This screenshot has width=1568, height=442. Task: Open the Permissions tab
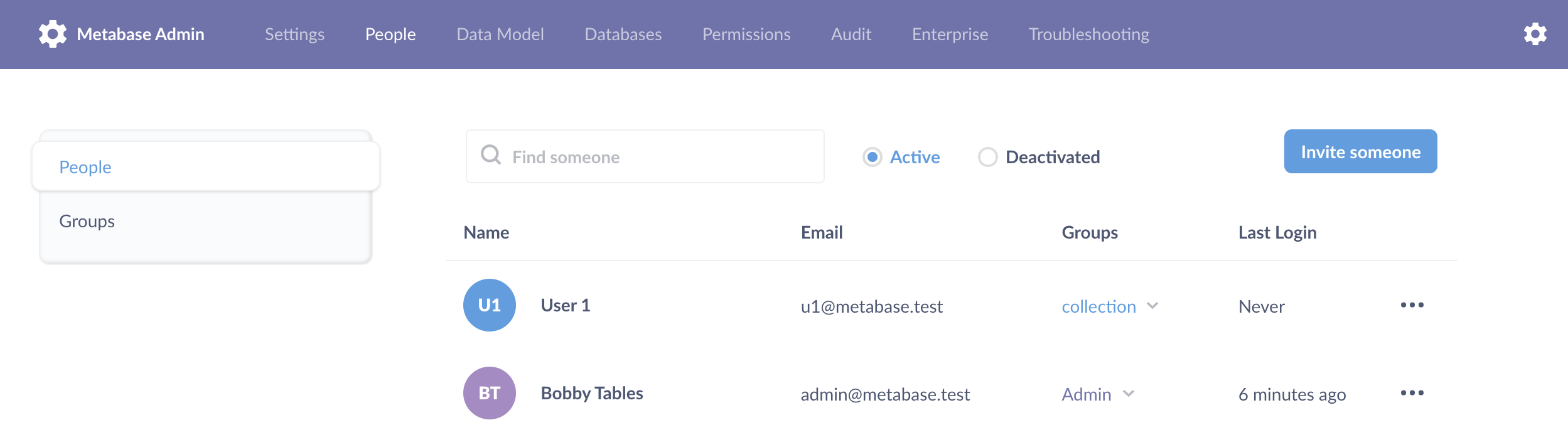[746, 34]
